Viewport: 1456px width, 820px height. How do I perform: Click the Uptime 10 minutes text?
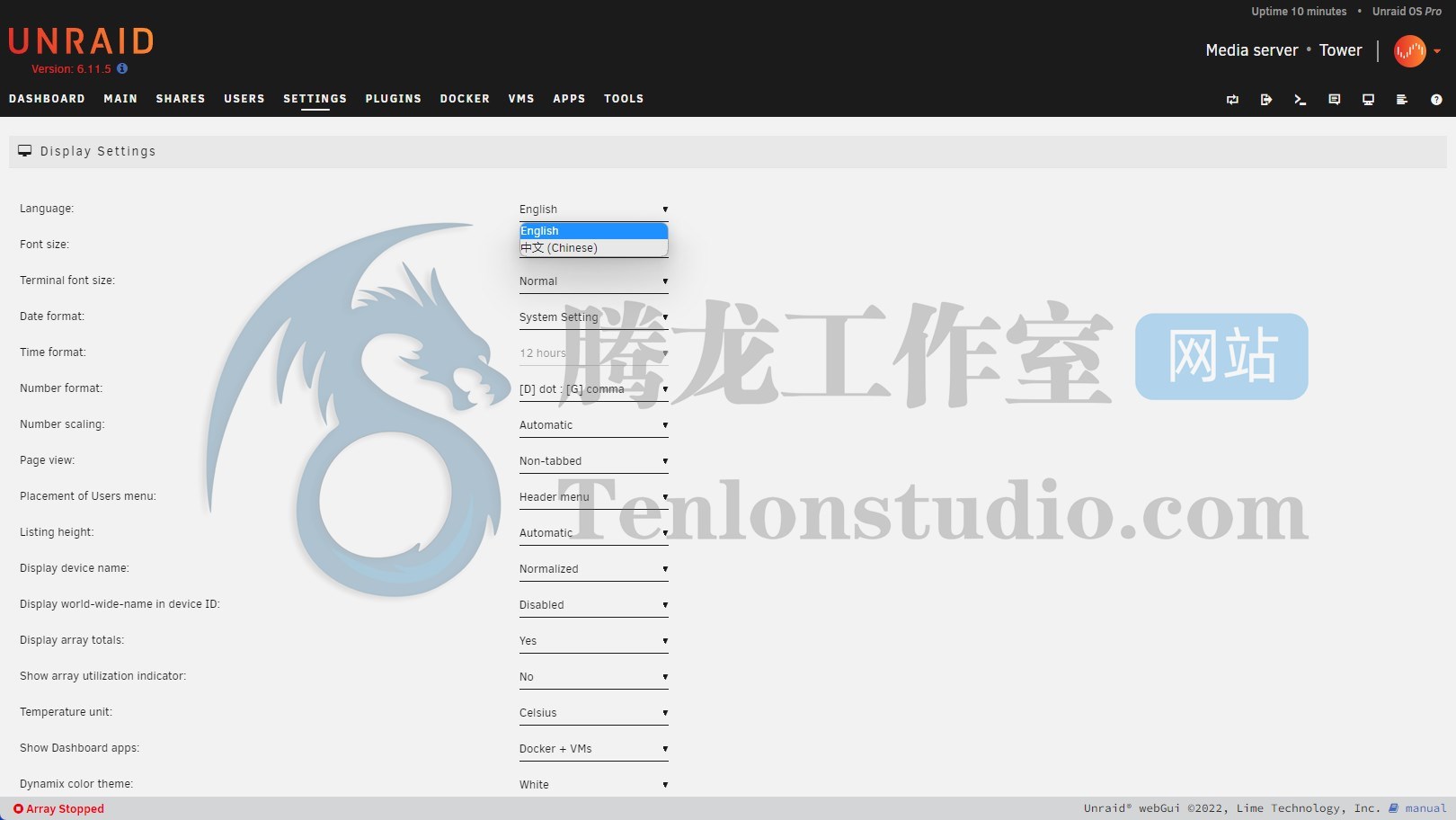pos(1299,12)
